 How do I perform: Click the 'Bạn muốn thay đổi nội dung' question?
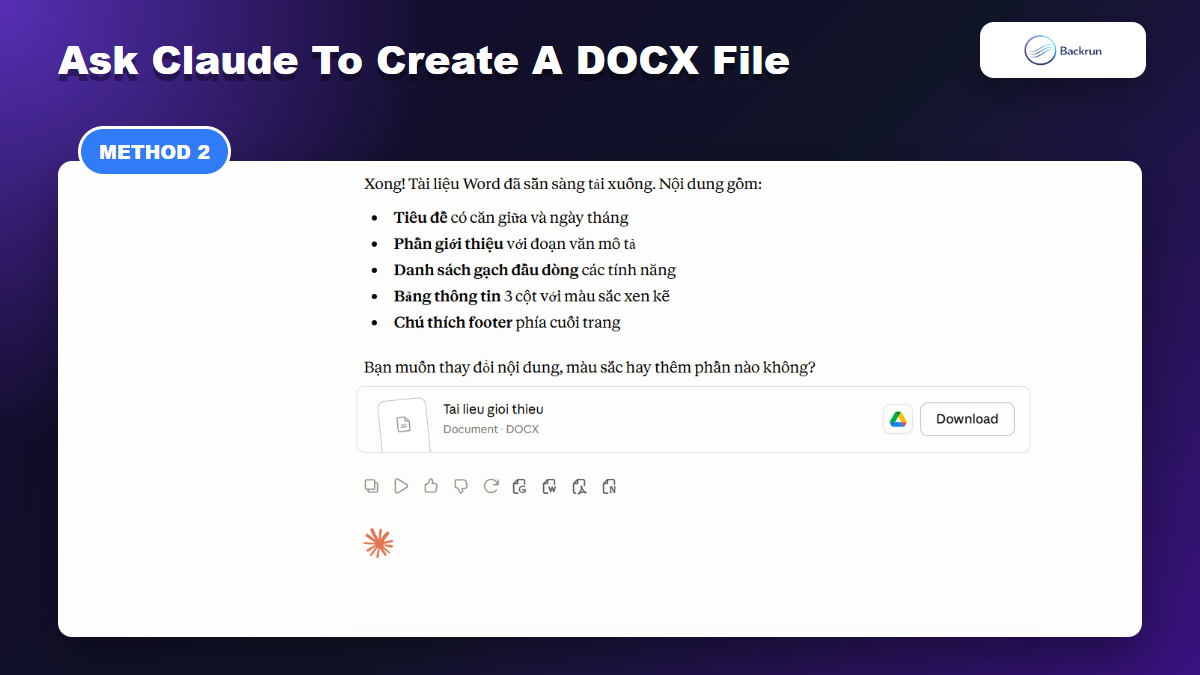(590, 367)
